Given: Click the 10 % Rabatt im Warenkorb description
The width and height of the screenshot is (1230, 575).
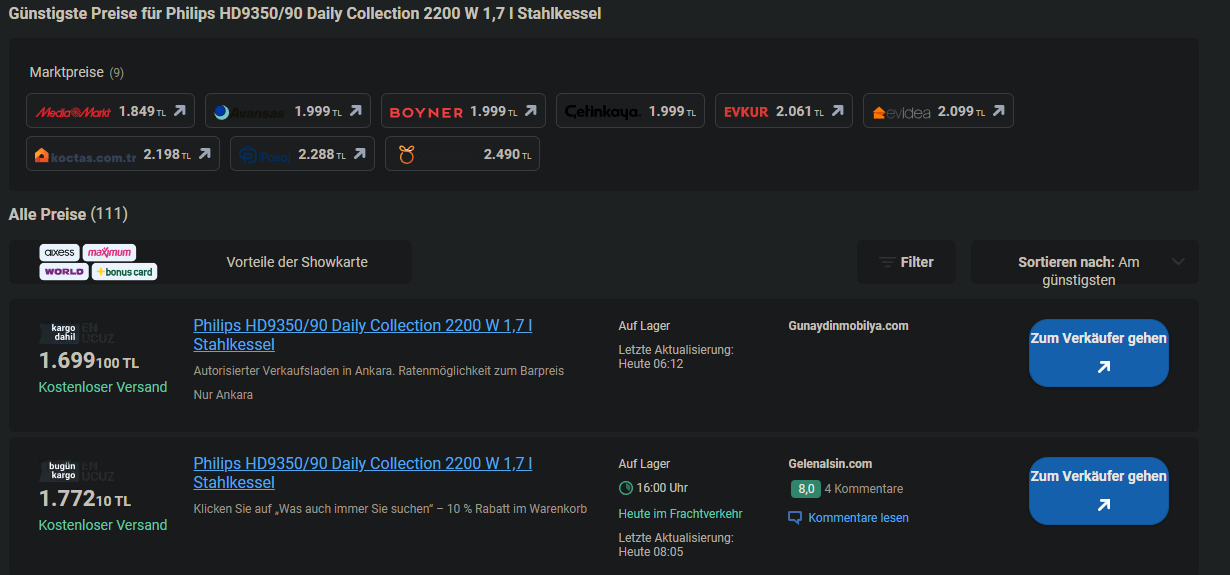Looking at the screenshot, I should click(390, 509).
